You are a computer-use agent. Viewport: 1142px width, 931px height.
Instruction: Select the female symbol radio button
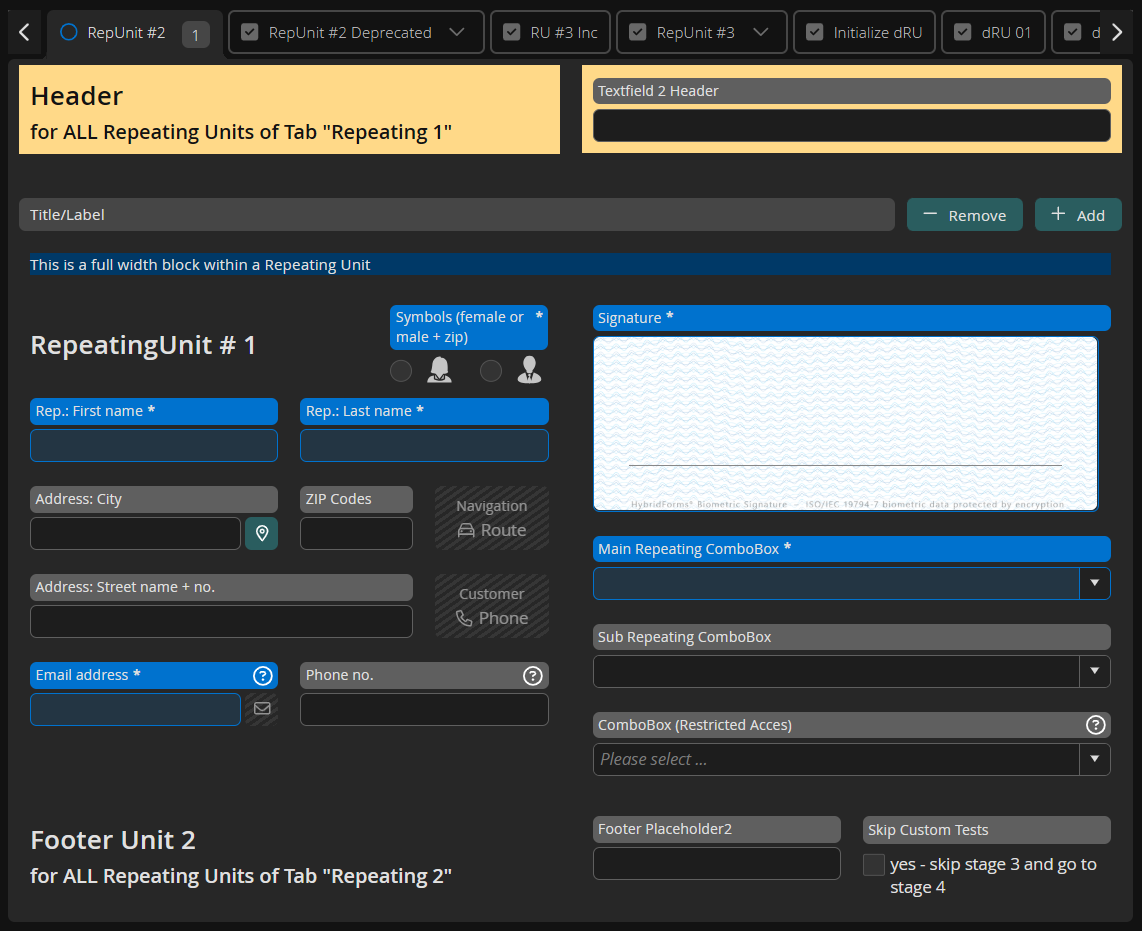[x=401, y=371]
